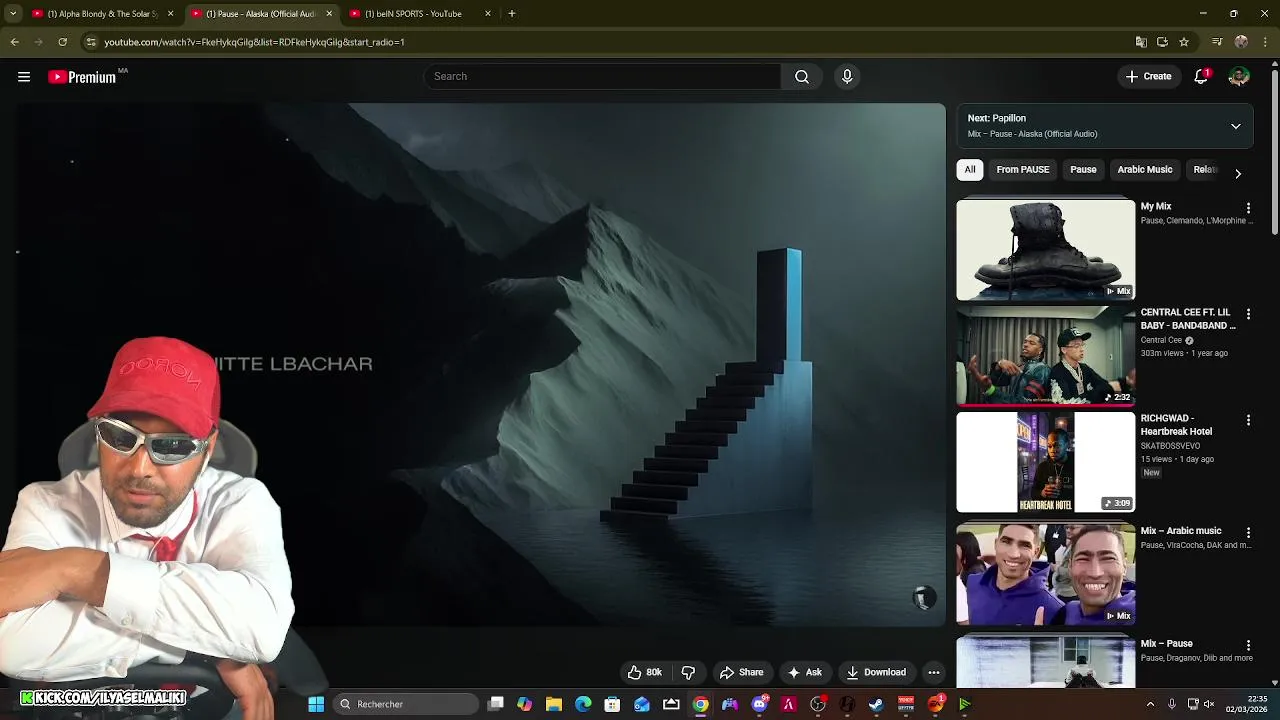Click the Windows Rechercher search box
The height and width of the screenshot is (720, 1280).
click(x=405, y=704)
